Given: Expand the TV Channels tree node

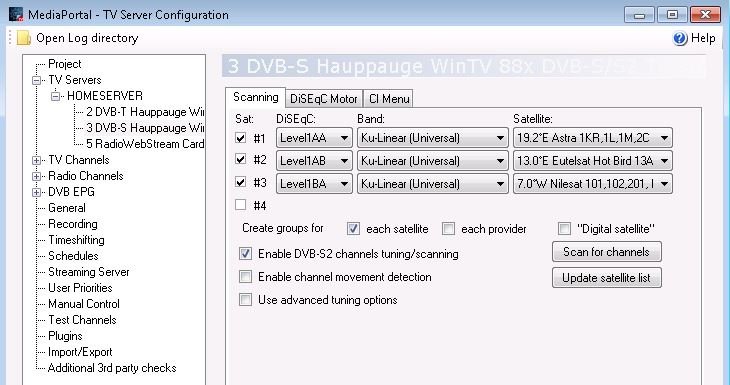Looking at the screenshot, I should click(36, 161).
